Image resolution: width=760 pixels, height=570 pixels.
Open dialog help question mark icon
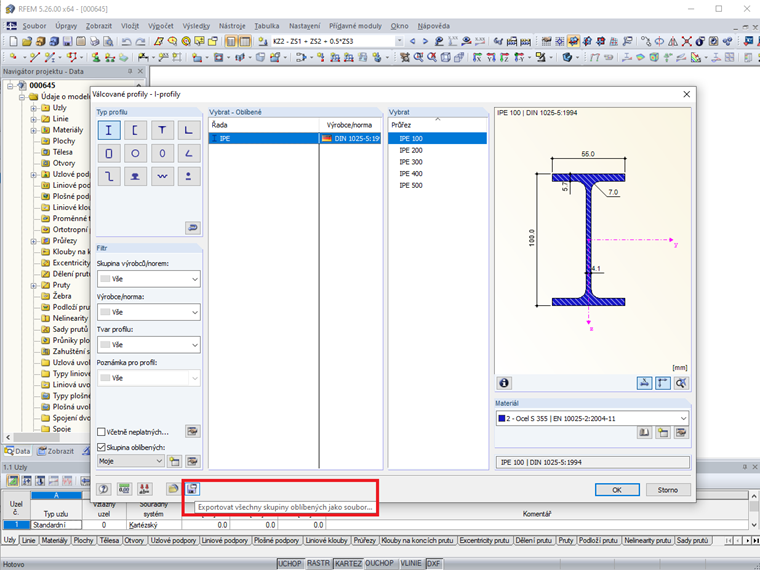tap(104, 489)
